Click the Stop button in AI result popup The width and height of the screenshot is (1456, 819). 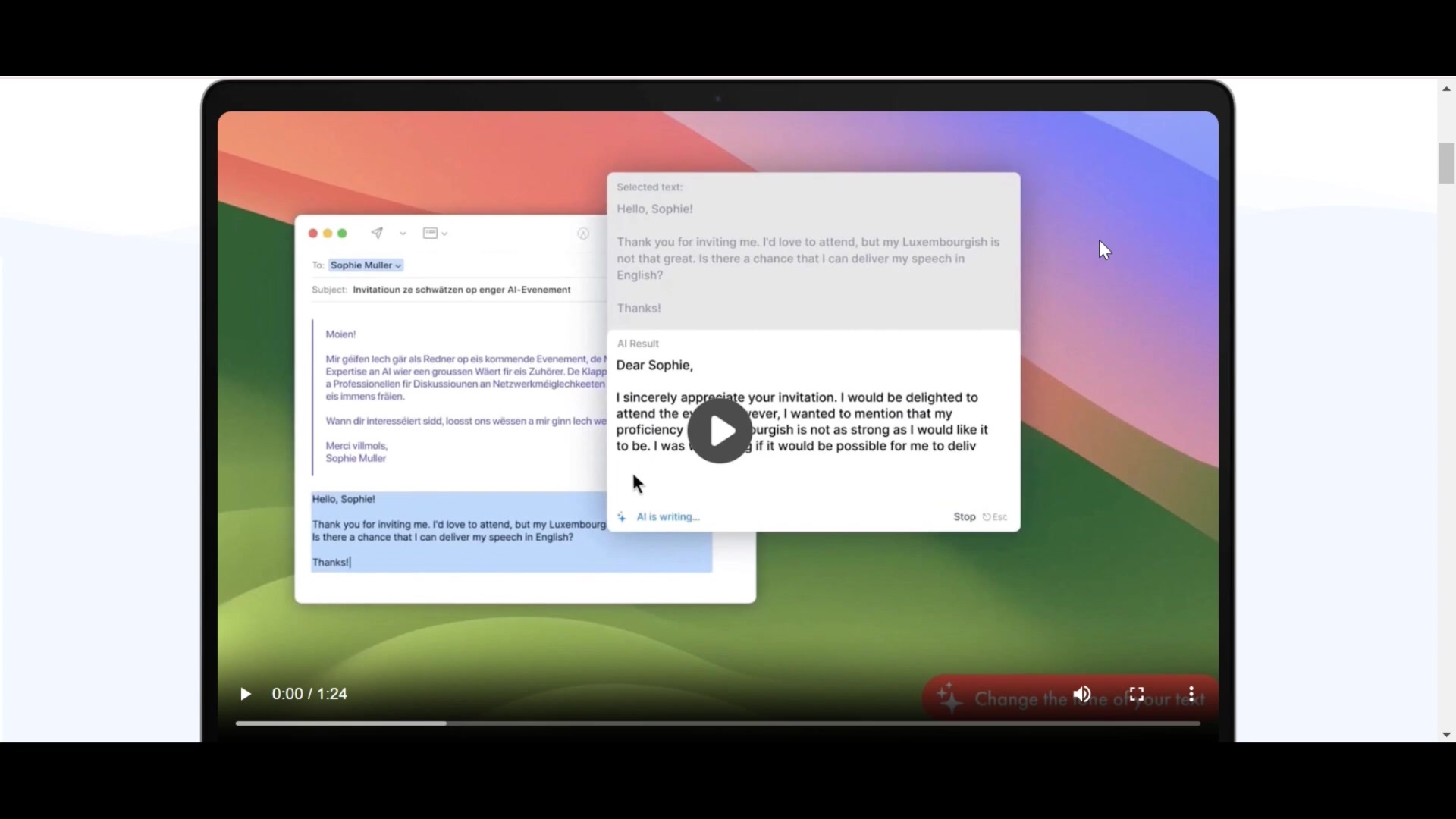[x=964, y=516]
